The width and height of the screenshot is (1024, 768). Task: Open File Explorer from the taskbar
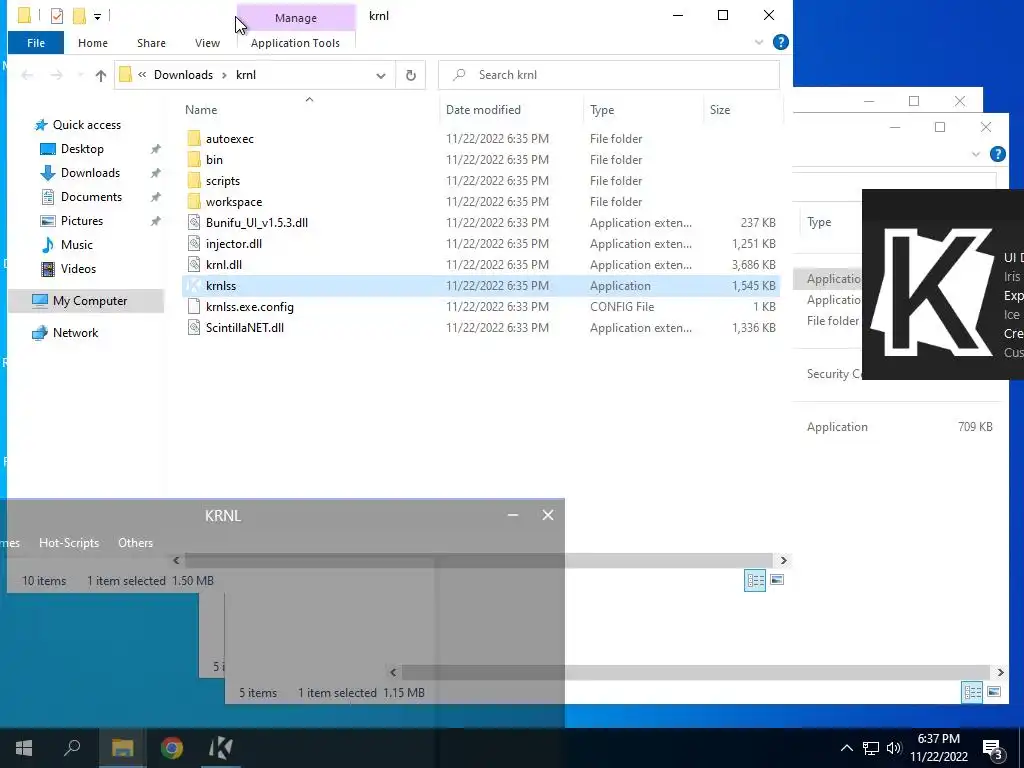[x=123, y=748]
